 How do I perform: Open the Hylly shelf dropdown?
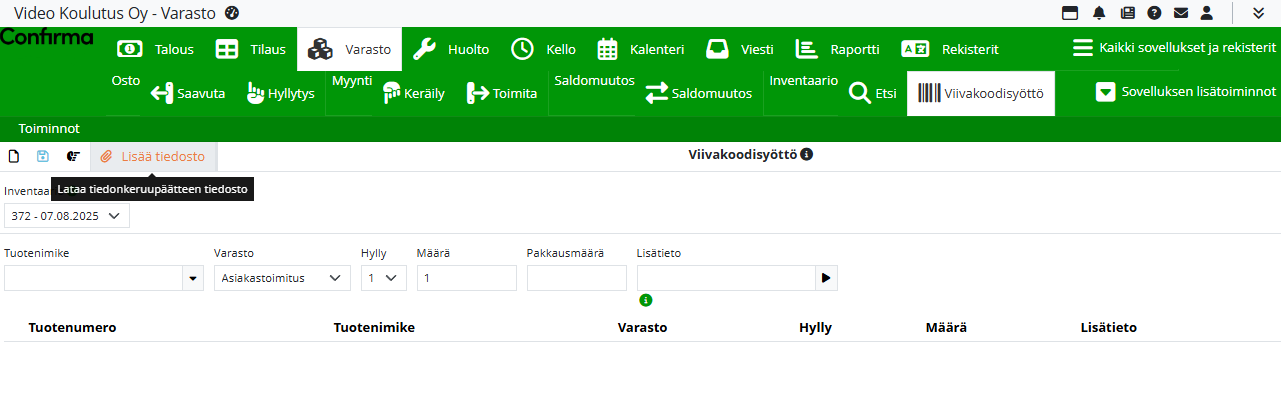click(383, 278)
